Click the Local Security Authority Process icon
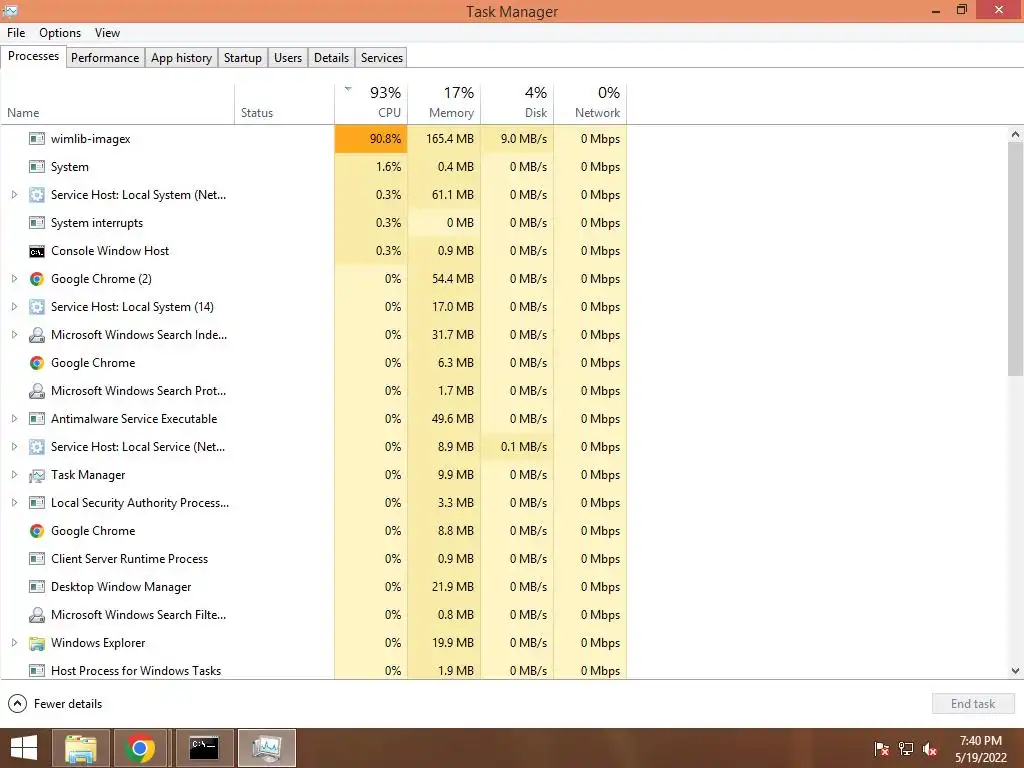 coord(37,503)
